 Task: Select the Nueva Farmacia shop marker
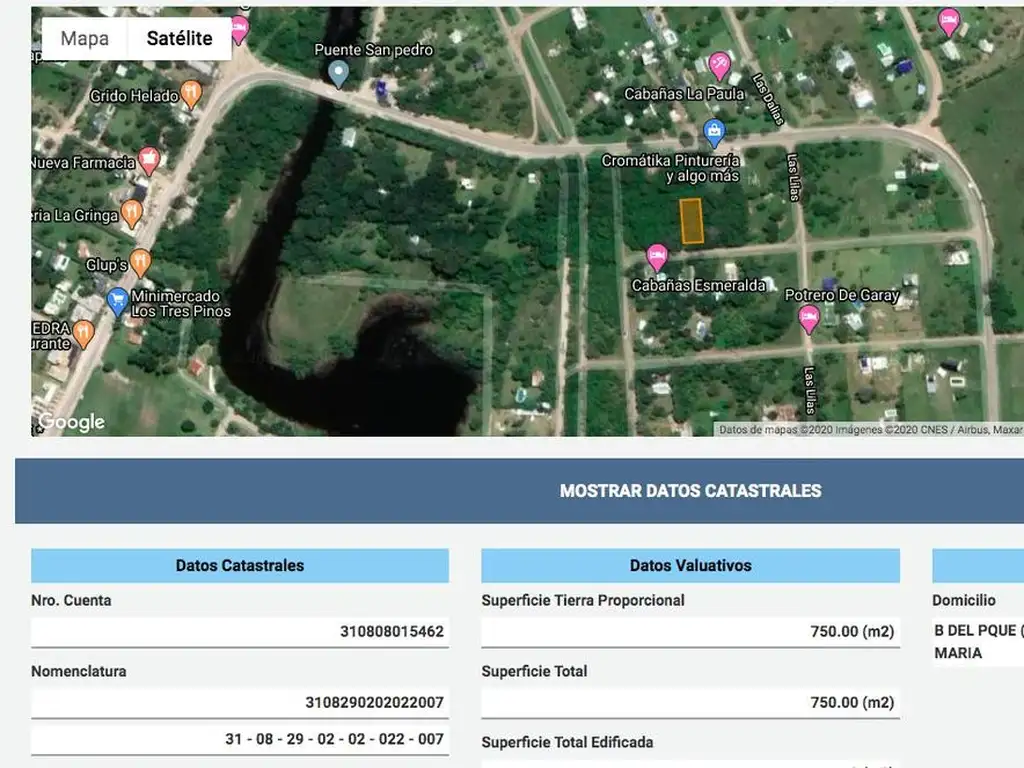(x=149, y=160)
